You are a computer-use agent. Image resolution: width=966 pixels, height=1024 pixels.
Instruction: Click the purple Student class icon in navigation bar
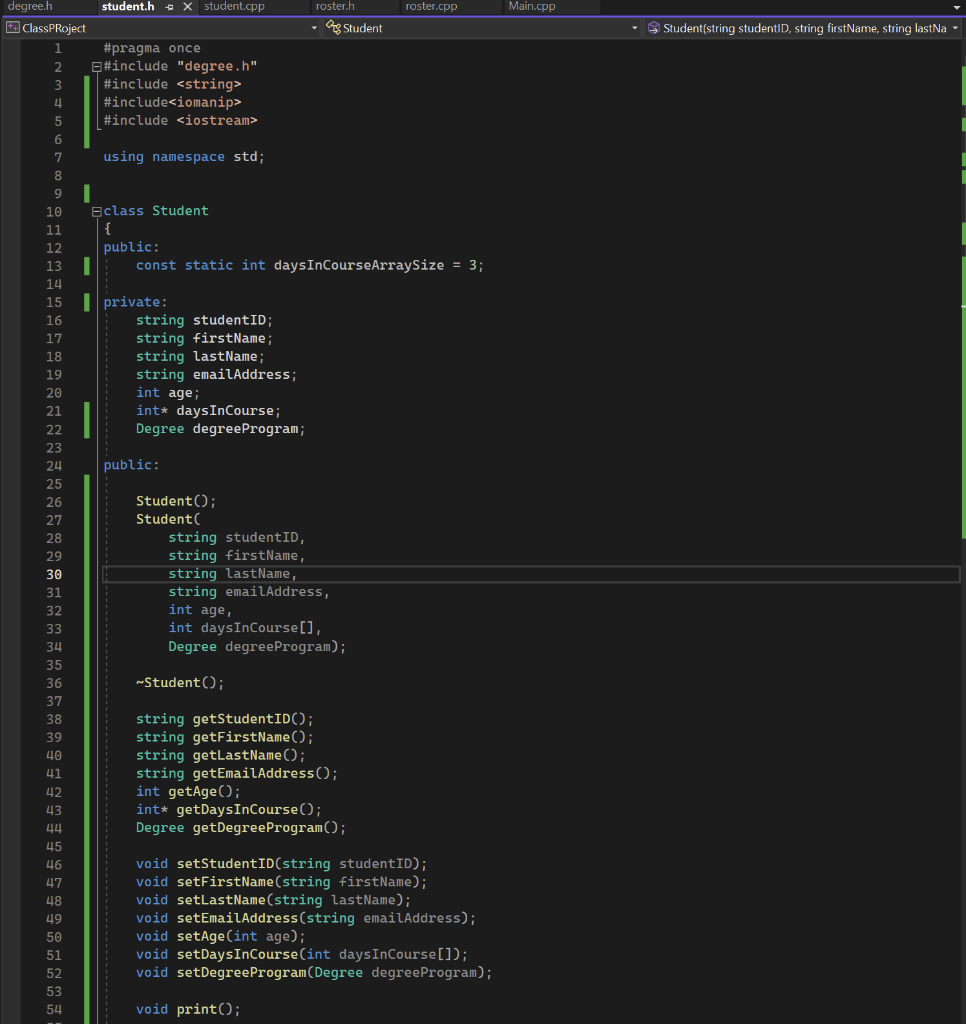click(335, 29)
